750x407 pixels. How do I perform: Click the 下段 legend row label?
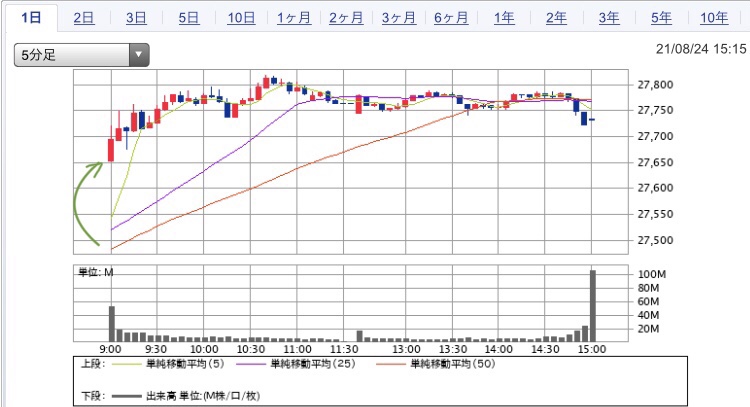click(x=92, y=396)
